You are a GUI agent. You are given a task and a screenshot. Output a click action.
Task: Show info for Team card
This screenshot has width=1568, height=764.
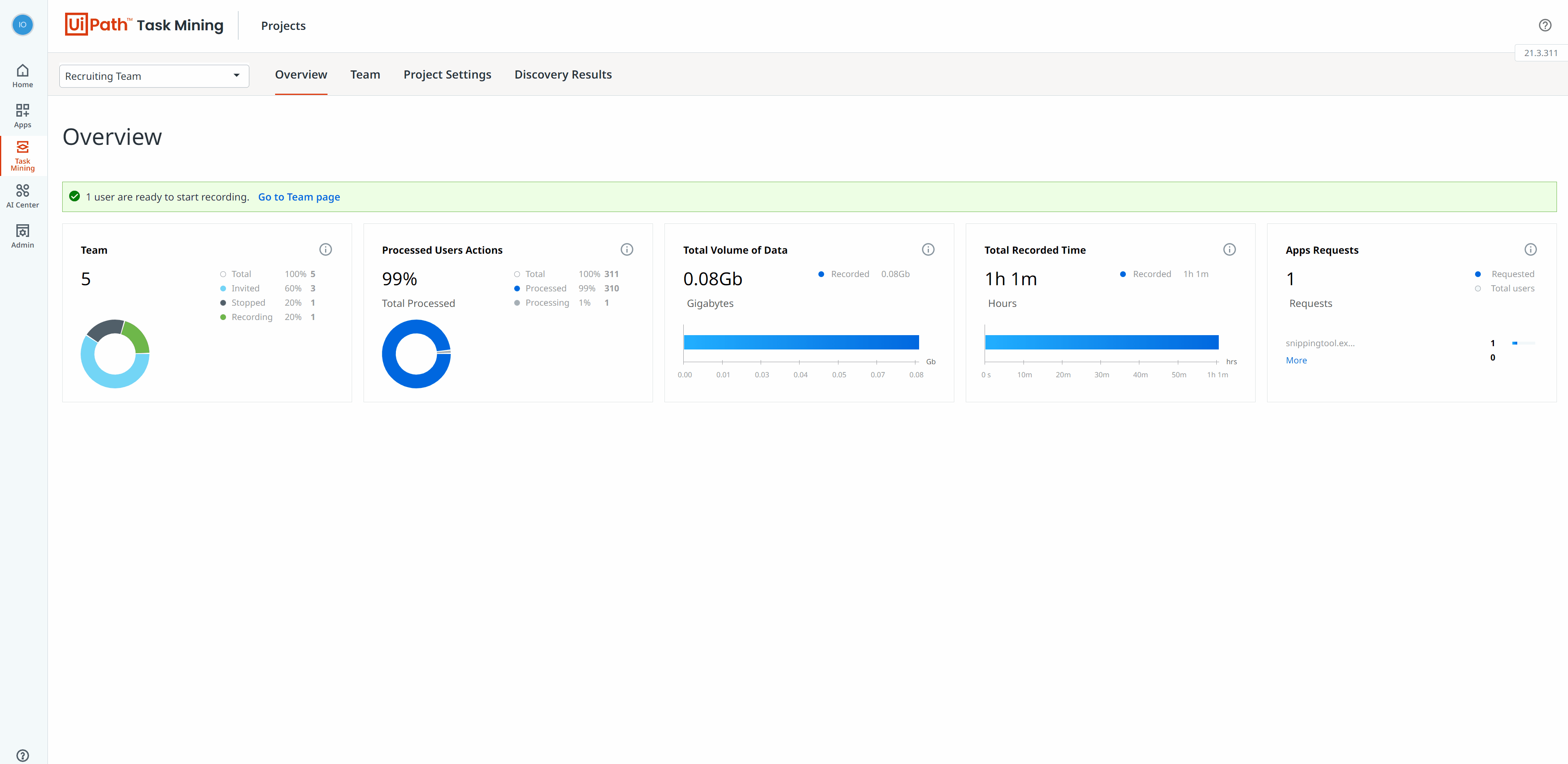point(325,249)
